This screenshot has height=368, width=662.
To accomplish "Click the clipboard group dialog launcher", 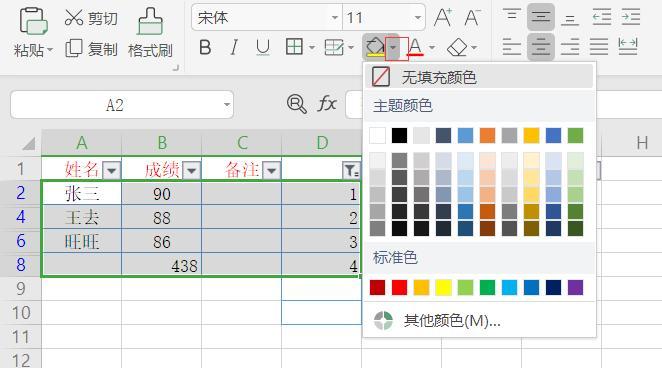I will (x=176, y=68).
